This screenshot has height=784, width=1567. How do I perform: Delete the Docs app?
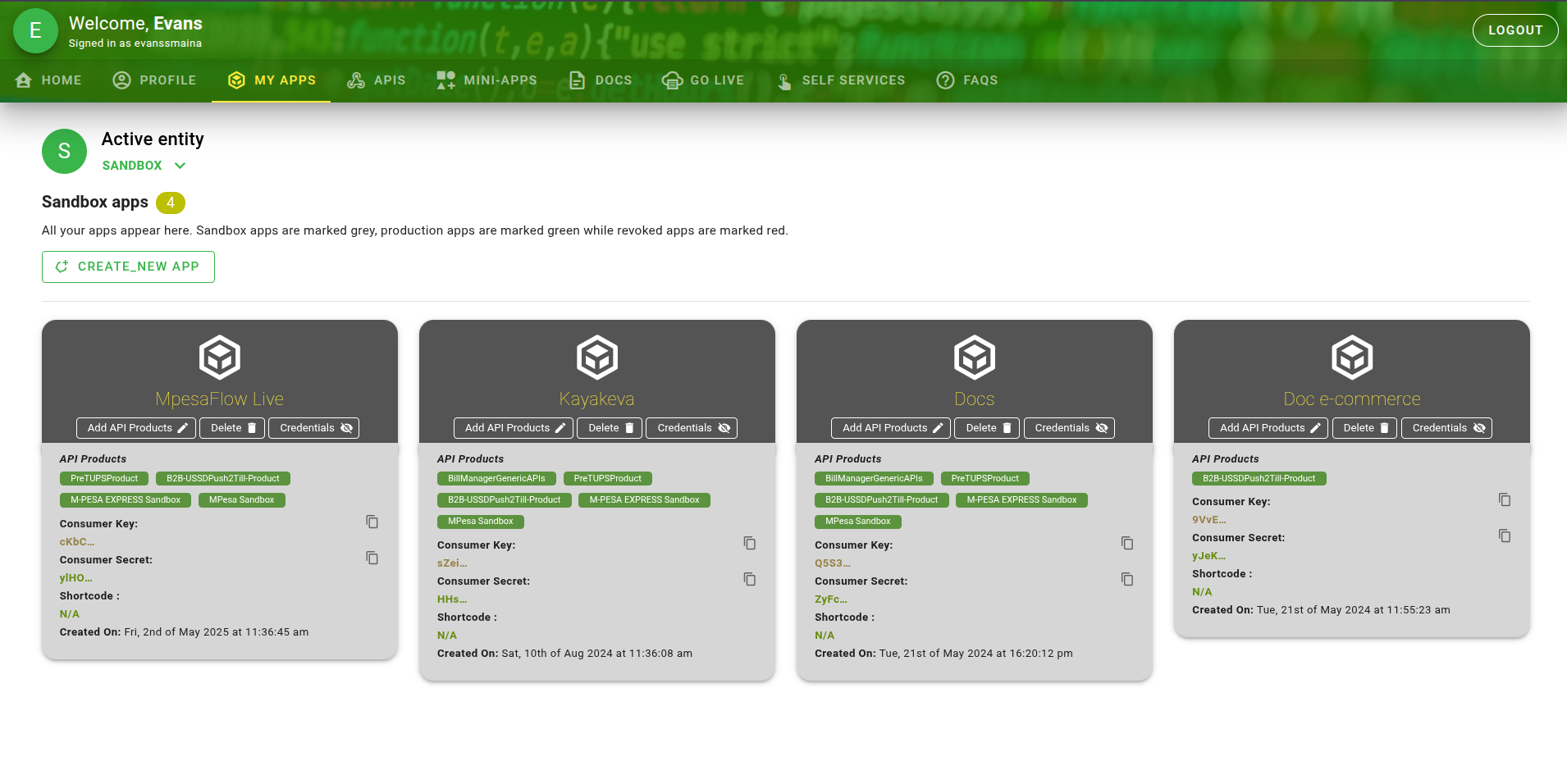pyautogui.click(x=987, y=428)
